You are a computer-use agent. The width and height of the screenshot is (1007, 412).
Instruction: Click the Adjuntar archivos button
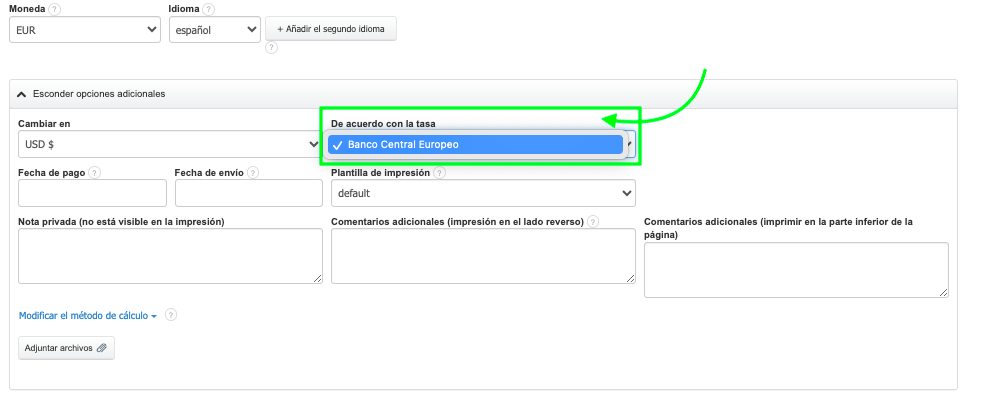[x=66, y=348]
